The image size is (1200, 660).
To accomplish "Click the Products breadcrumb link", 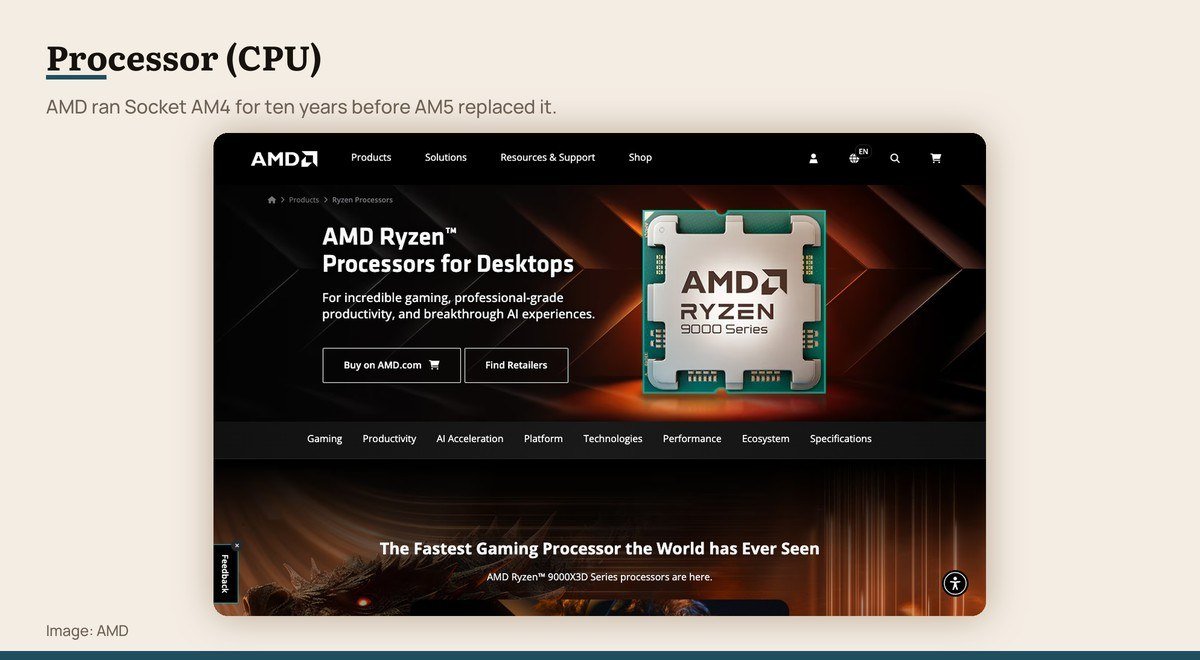I will click(304, 200).
